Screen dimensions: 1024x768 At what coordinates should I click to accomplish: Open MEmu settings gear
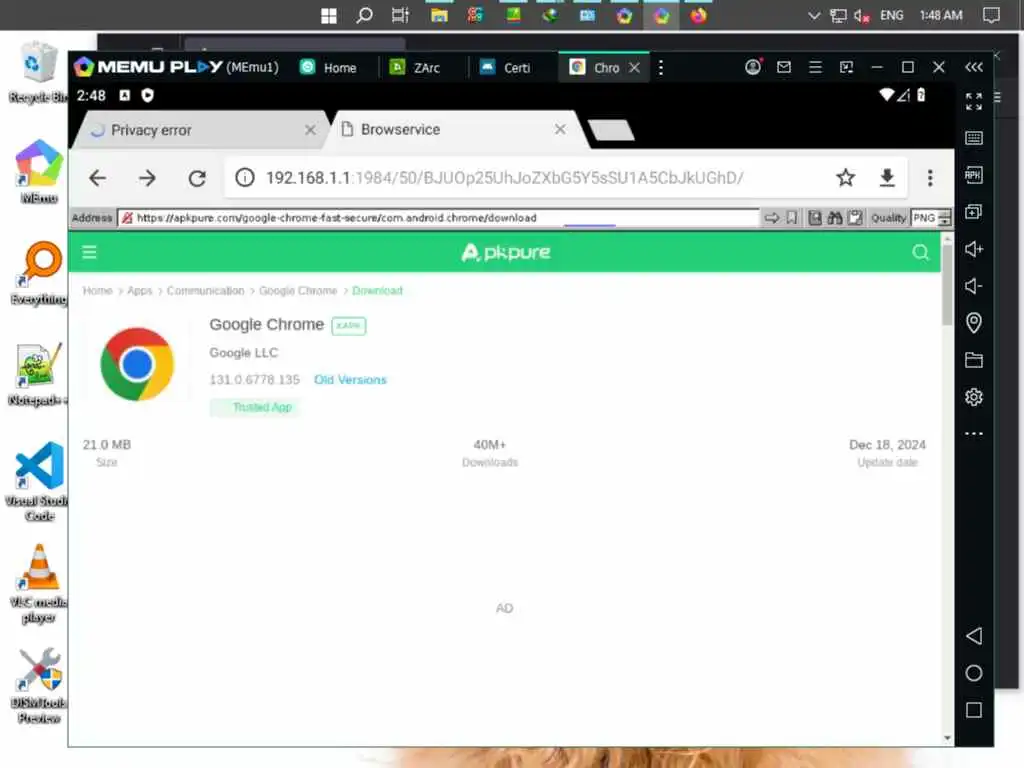coord(974,397)
